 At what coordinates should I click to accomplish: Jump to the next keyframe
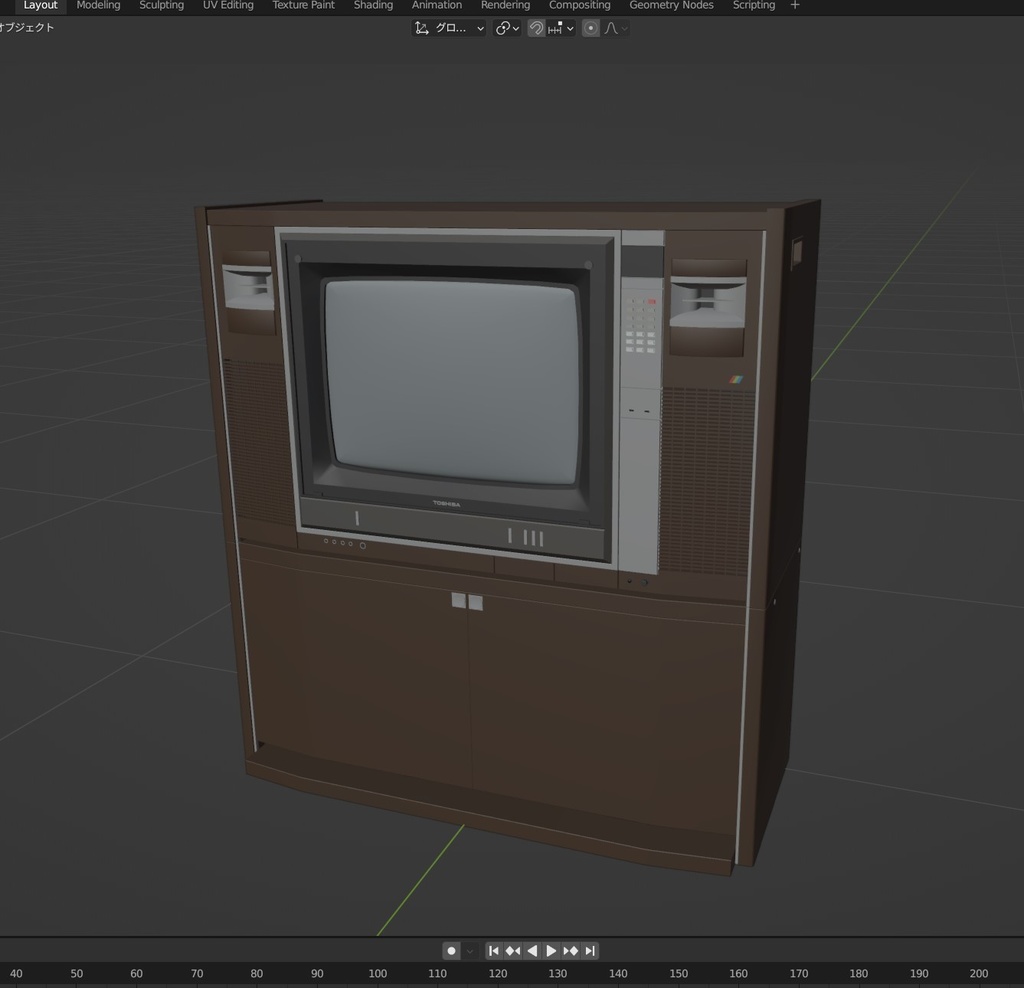[x=569, y=951]
